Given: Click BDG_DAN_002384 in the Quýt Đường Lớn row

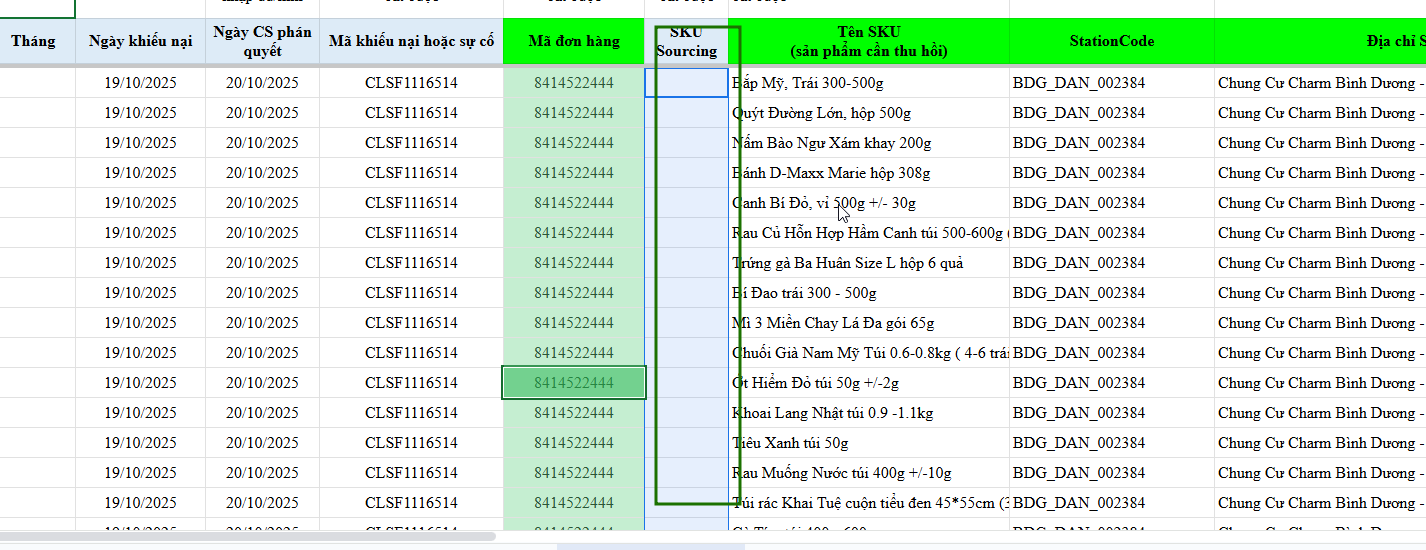Looking at the screenshot, I should tap(1112, 113).
